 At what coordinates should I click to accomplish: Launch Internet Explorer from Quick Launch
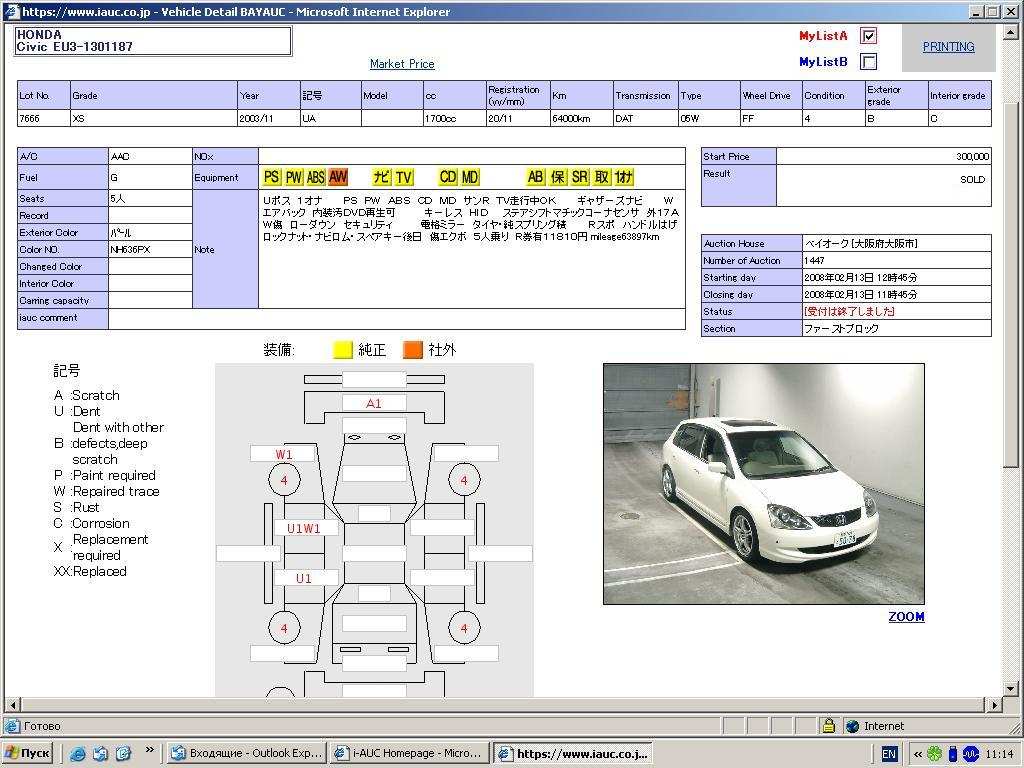78,754
